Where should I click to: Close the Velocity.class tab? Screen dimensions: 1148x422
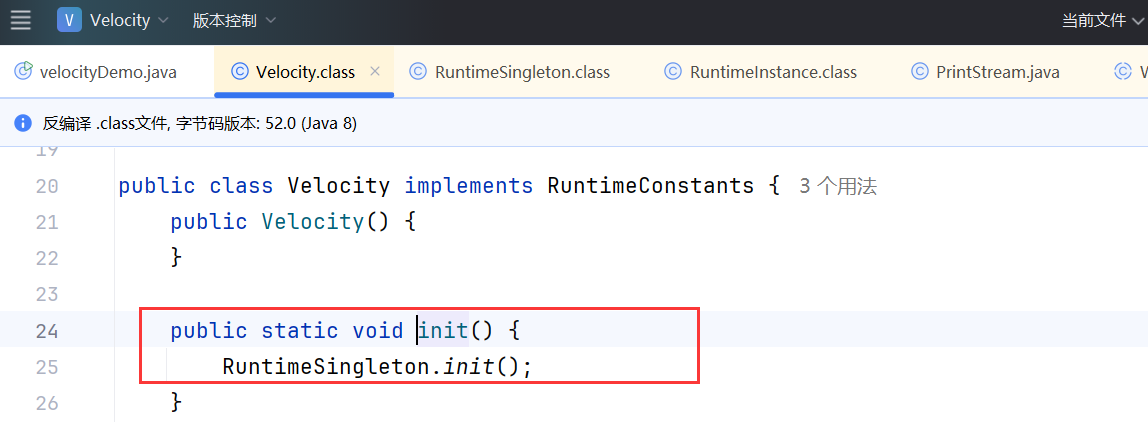pyautogui.click(x=376, y=71)
